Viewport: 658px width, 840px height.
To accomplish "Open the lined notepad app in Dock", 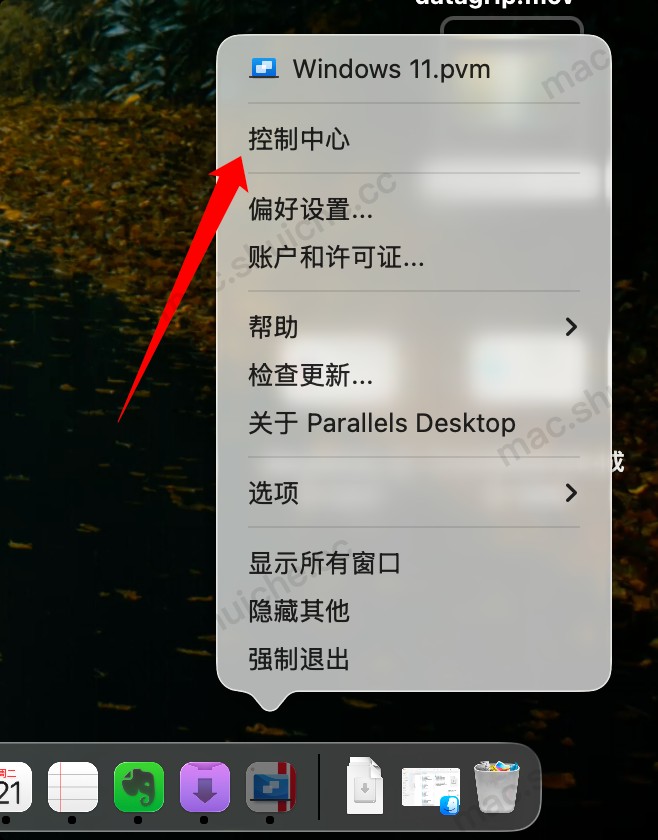I will 73,788.
